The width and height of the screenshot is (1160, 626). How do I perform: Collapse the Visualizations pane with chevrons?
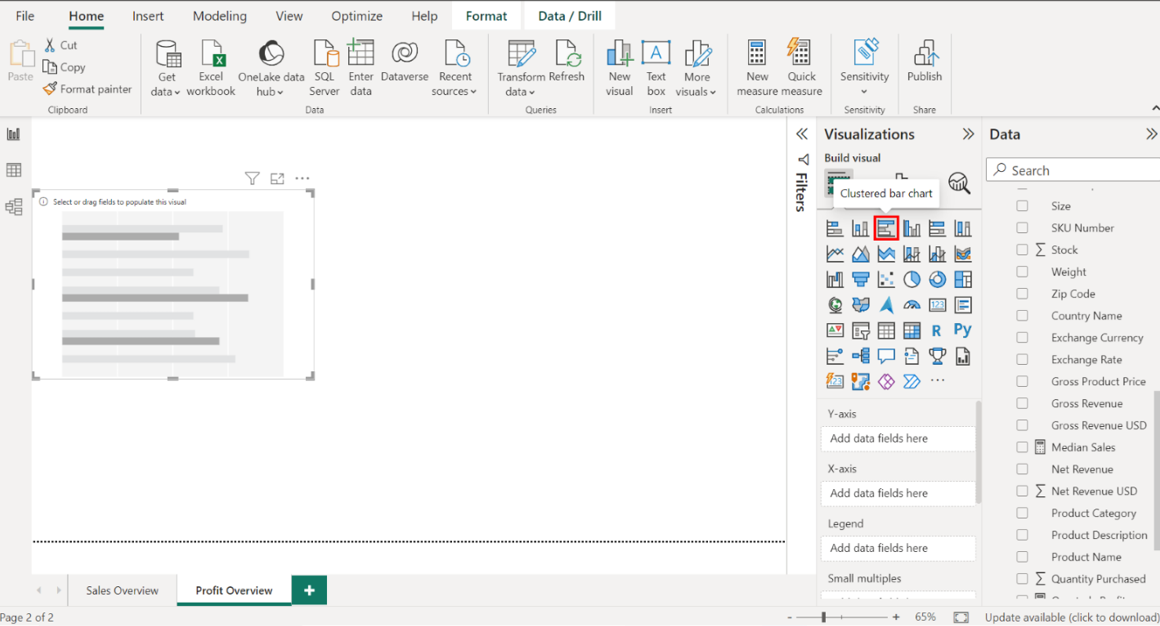pos(968,134)
